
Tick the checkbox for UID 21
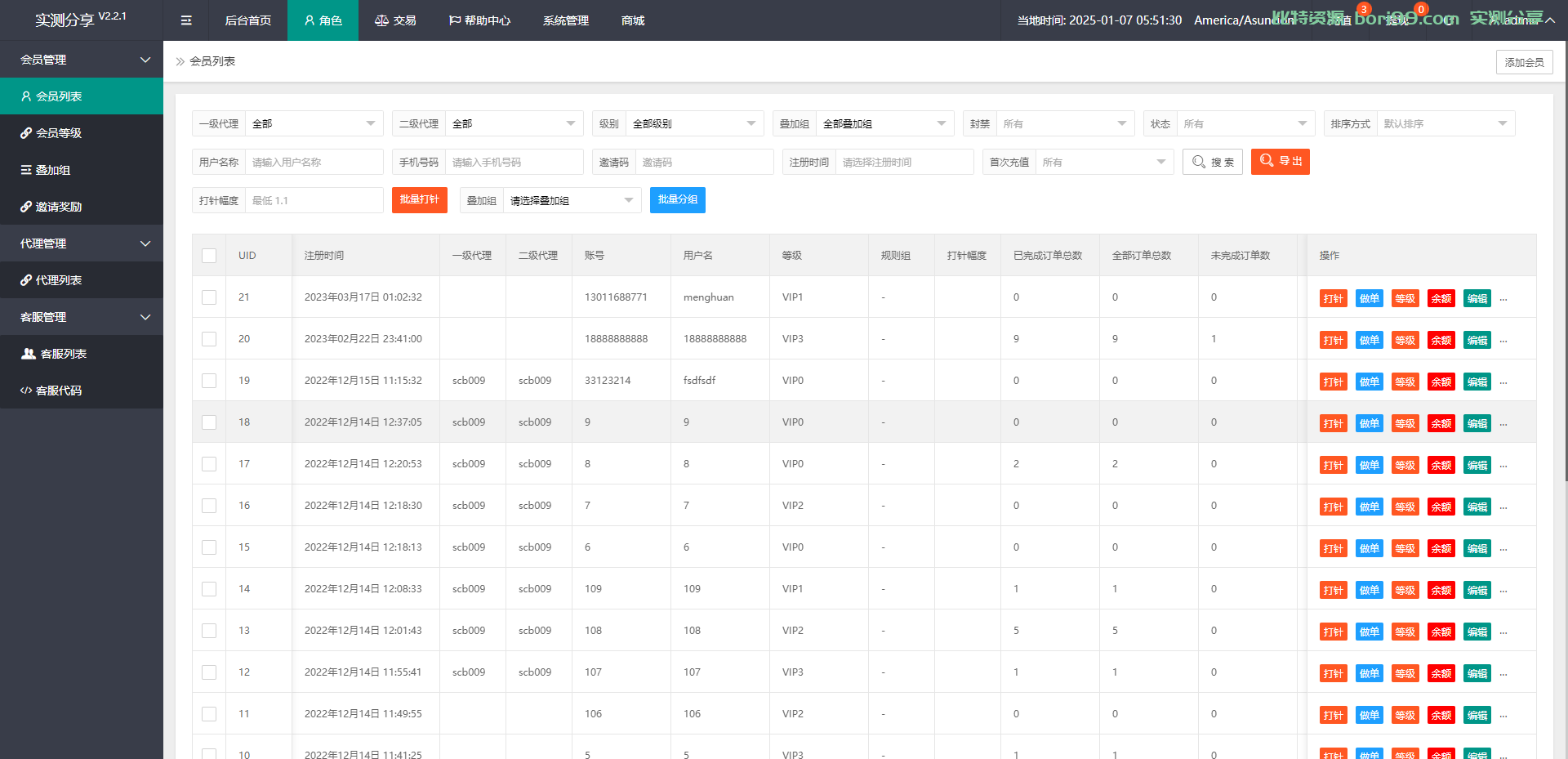tap(209, 297)
